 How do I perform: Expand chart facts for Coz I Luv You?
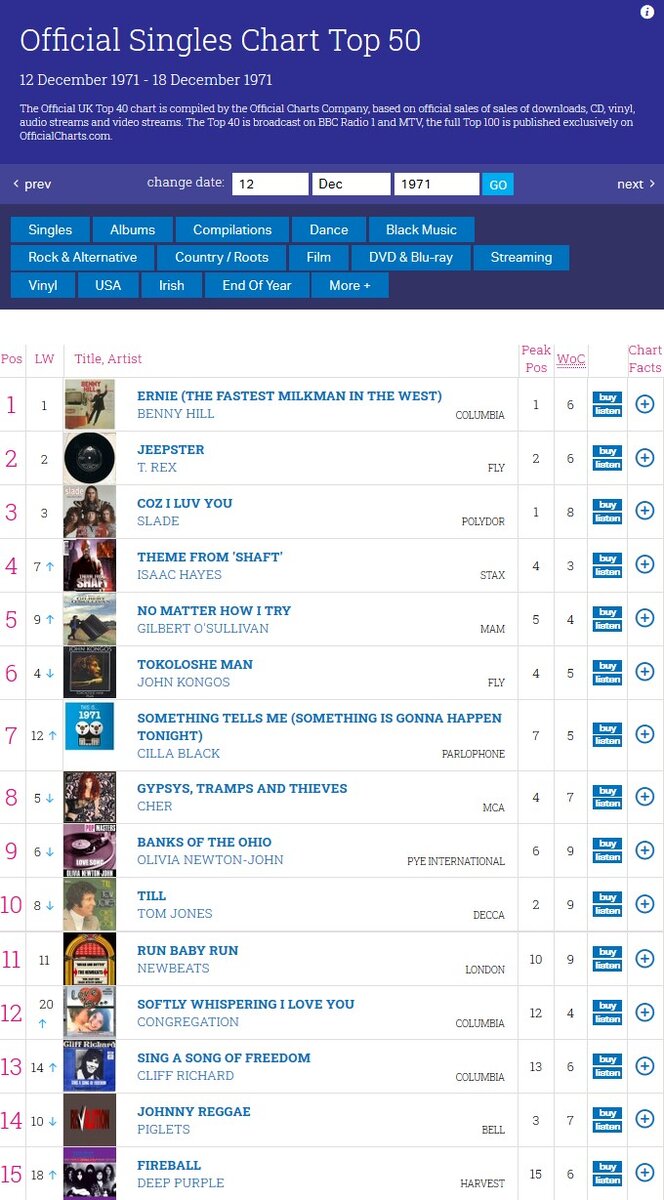click(x=645, y=511)
